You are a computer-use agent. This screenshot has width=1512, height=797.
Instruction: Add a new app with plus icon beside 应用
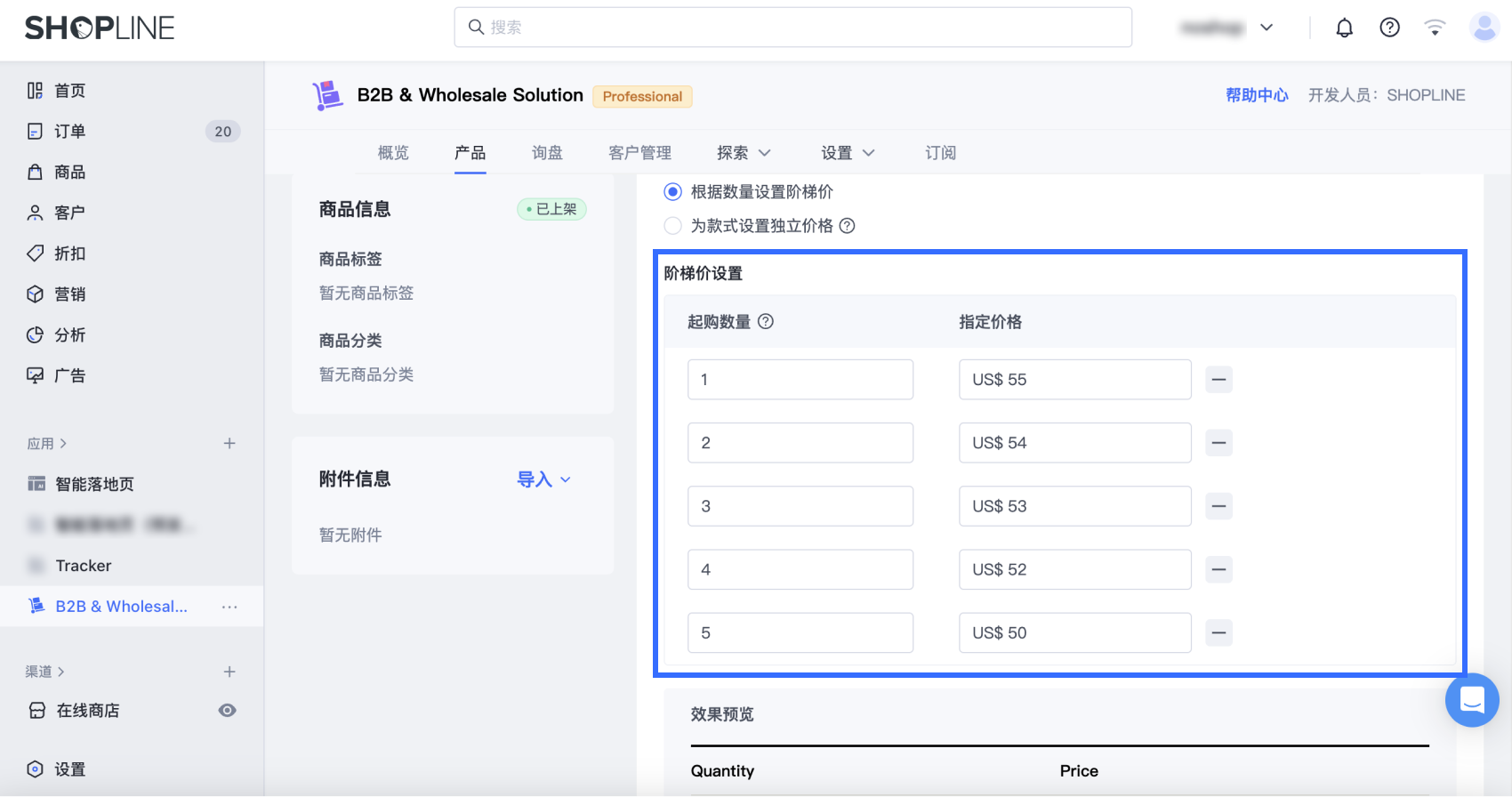(229, 443)
